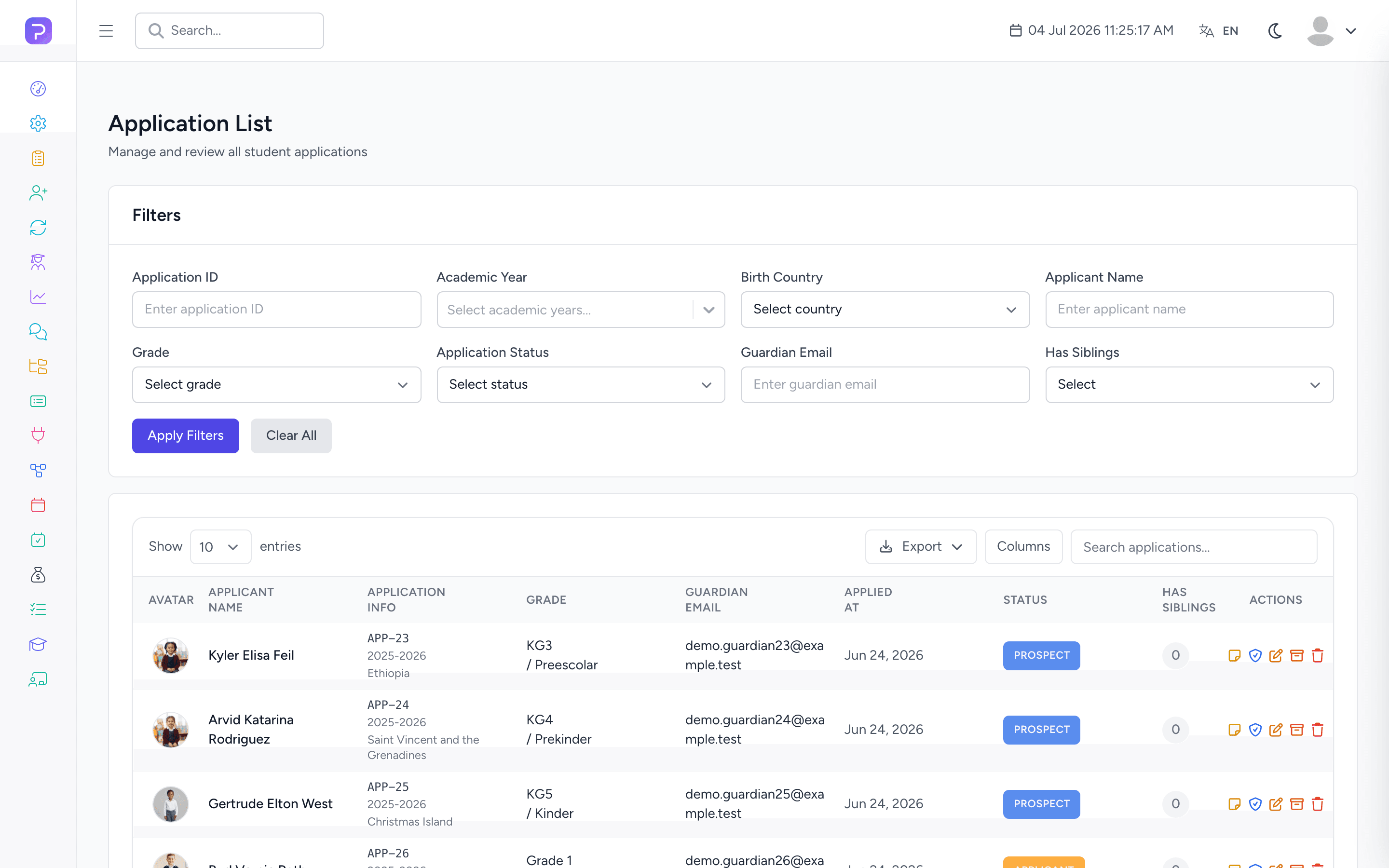The height and width of the screenshot is (868, 1389).
Task: Open the chat bubbles icon in sidebar
Action: [x=38, y=332]
